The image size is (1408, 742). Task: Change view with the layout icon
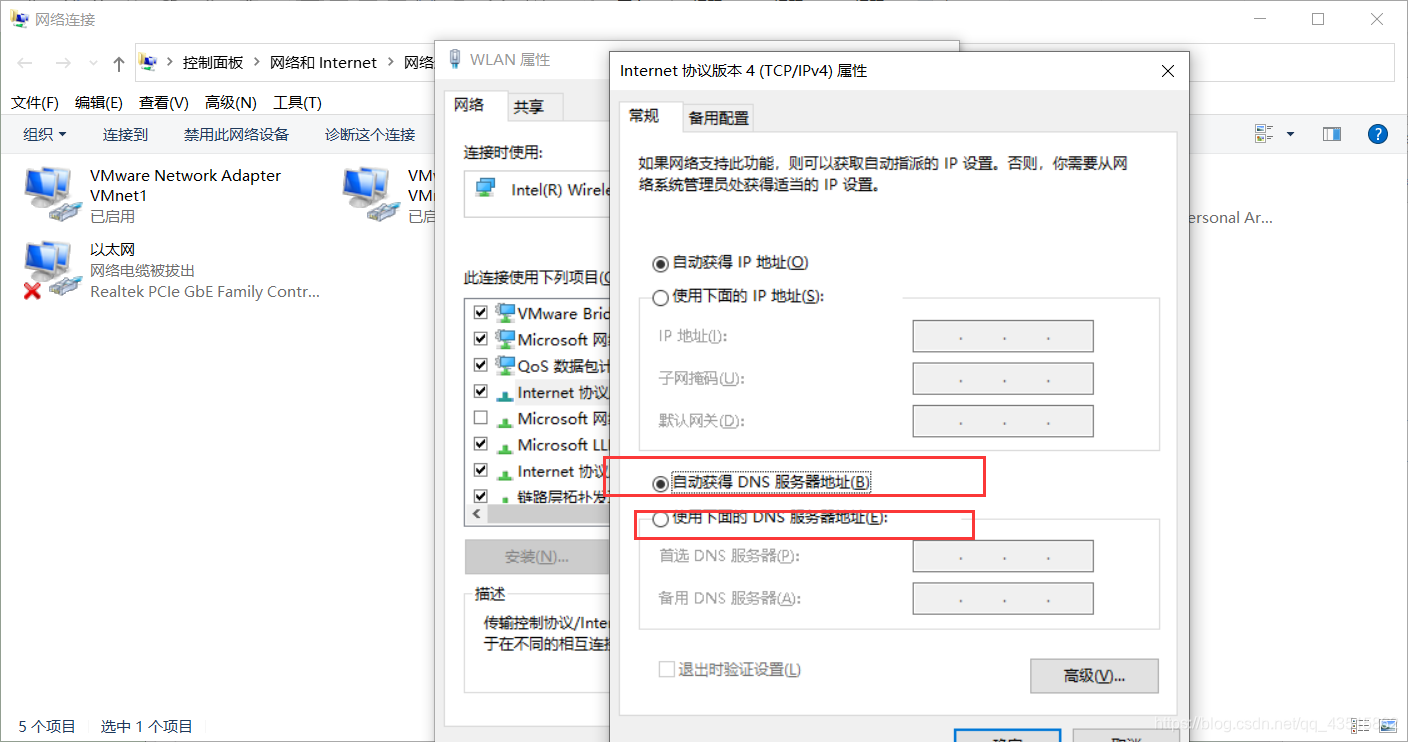coord(1264,134)
